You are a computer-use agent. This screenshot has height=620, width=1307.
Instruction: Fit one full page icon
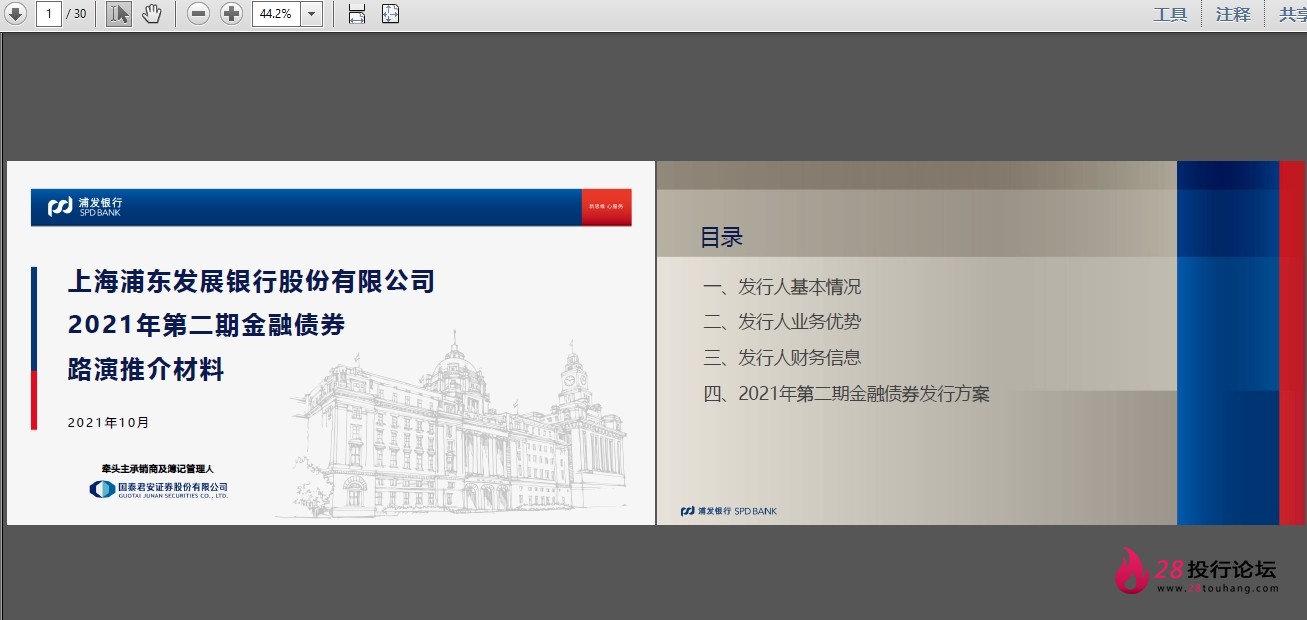click(x=391, y=13)
